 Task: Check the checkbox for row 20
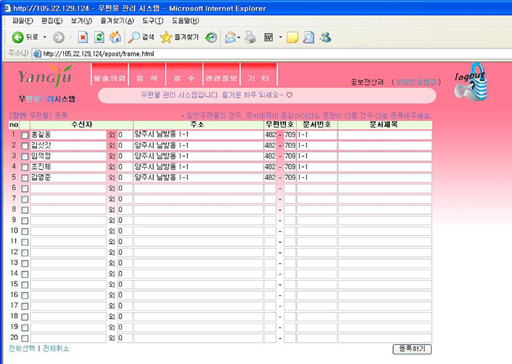[25, 338]
